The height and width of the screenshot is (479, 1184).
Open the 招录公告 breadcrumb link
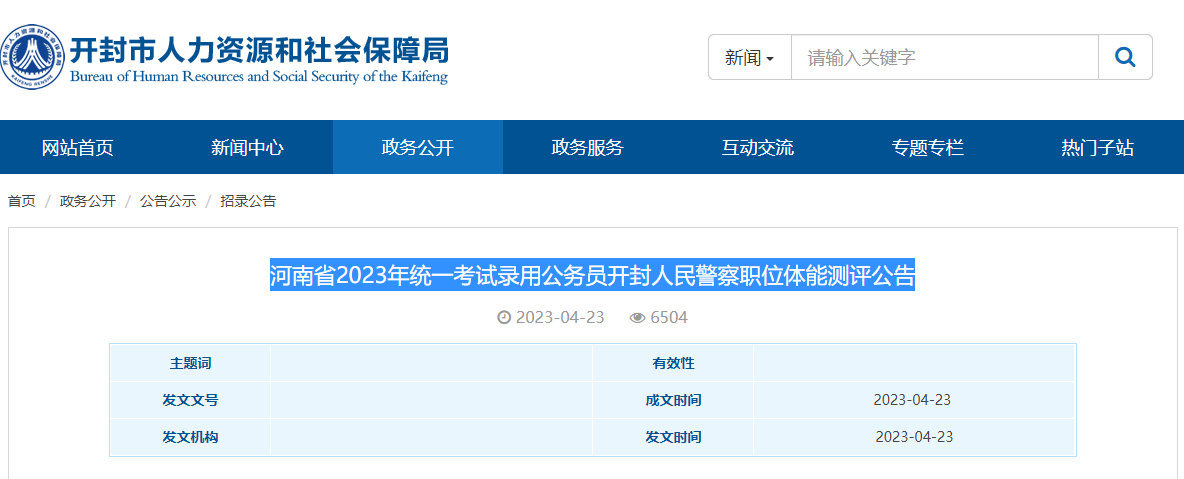click(248, 201)
